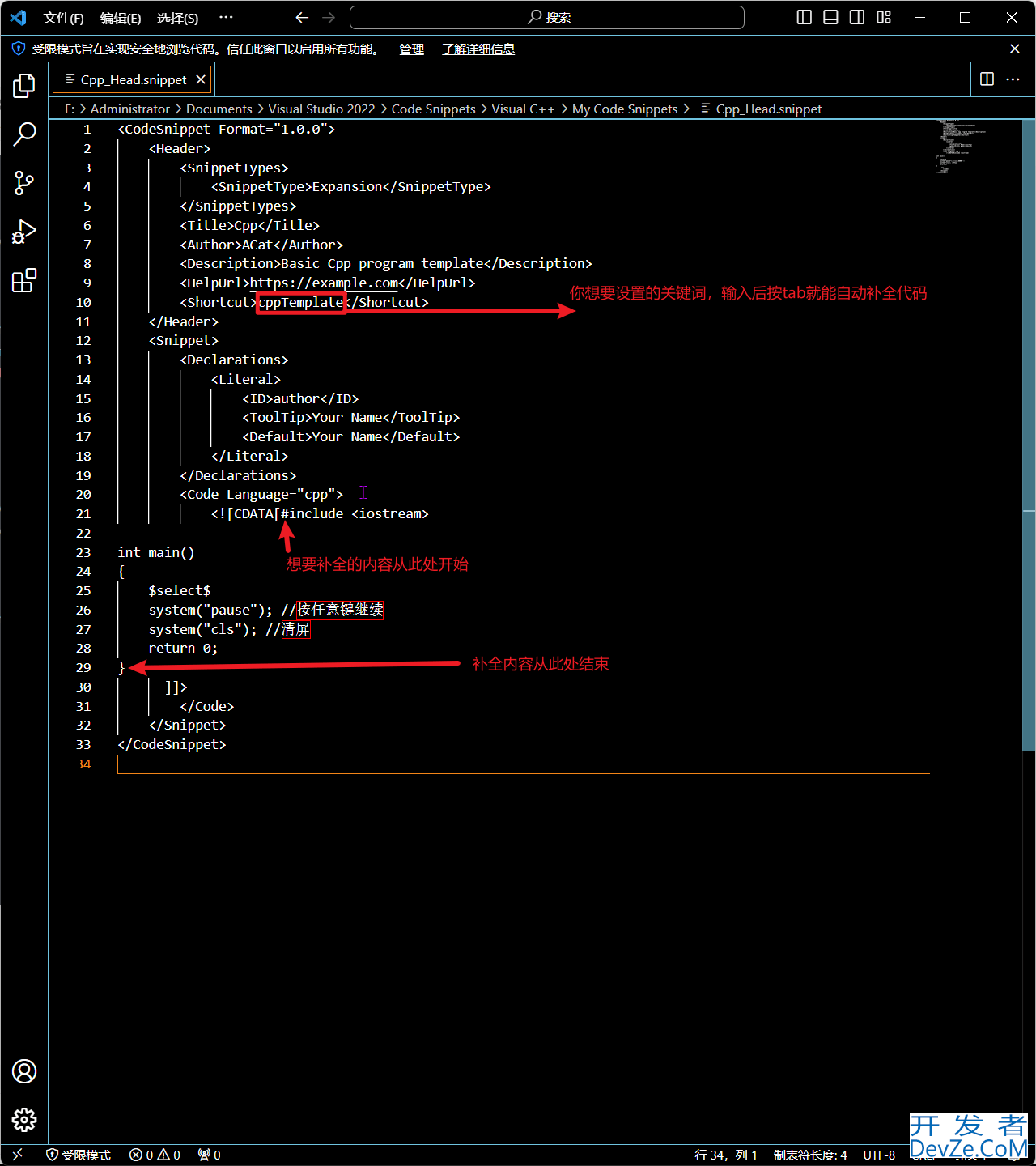The width and height of the screenshot is (1036, 1166).
Task: Open the 编辑(E) menu
Action: 121,18
